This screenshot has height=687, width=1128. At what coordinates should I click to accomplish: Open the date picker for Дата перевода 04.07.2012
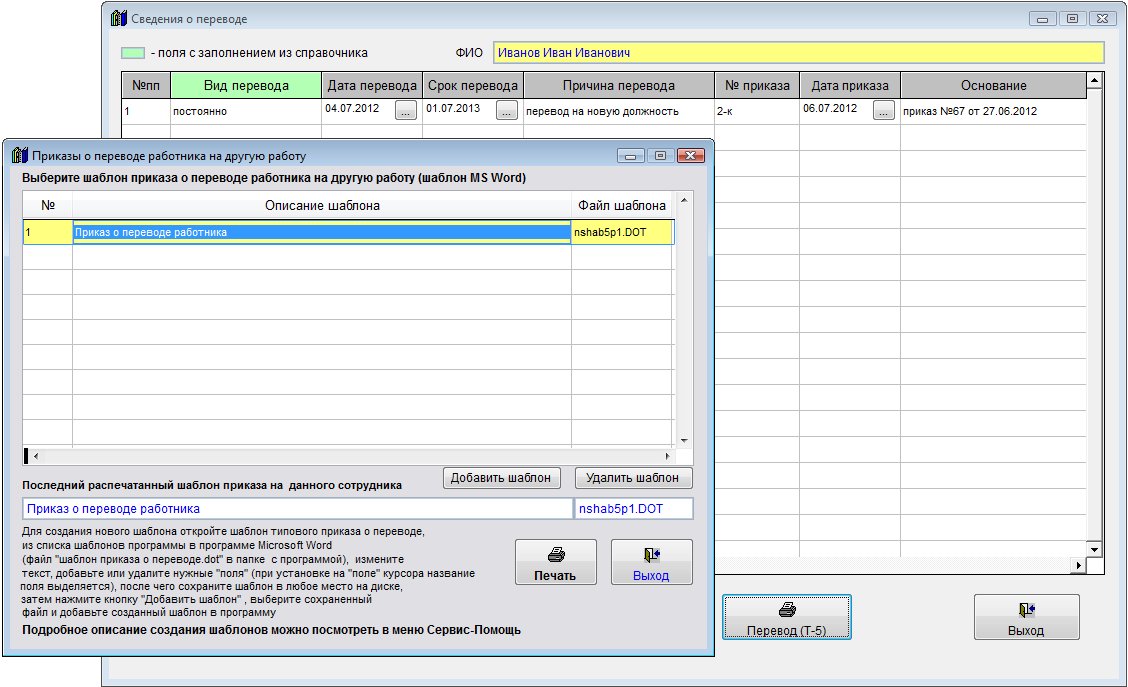click(406, 110)
